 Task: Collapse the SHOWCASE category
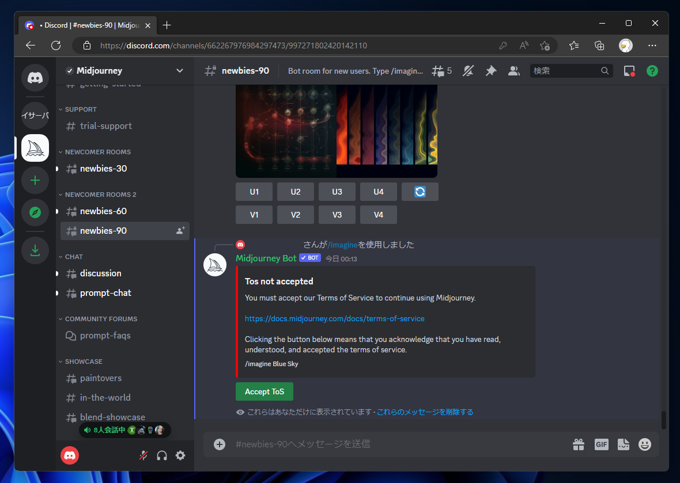click(83, 362)
